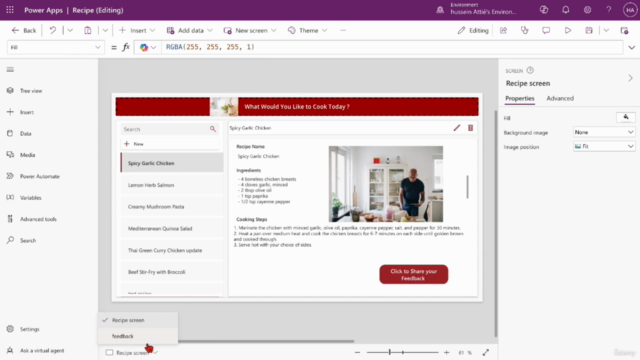Open the app launcher waffle icon
640x360 pixels.
tap(10, 10)
